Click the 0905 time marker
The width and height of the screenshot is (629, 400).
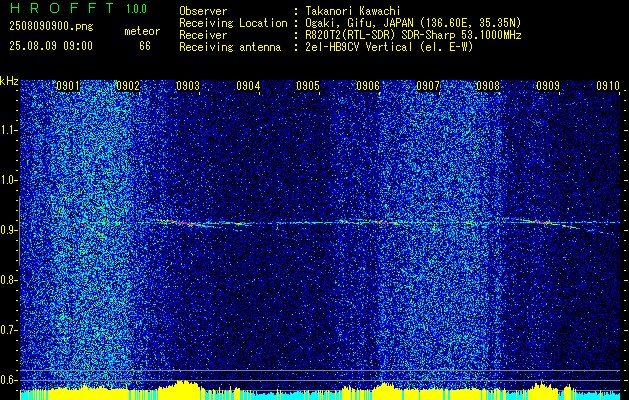pos(308,86)
